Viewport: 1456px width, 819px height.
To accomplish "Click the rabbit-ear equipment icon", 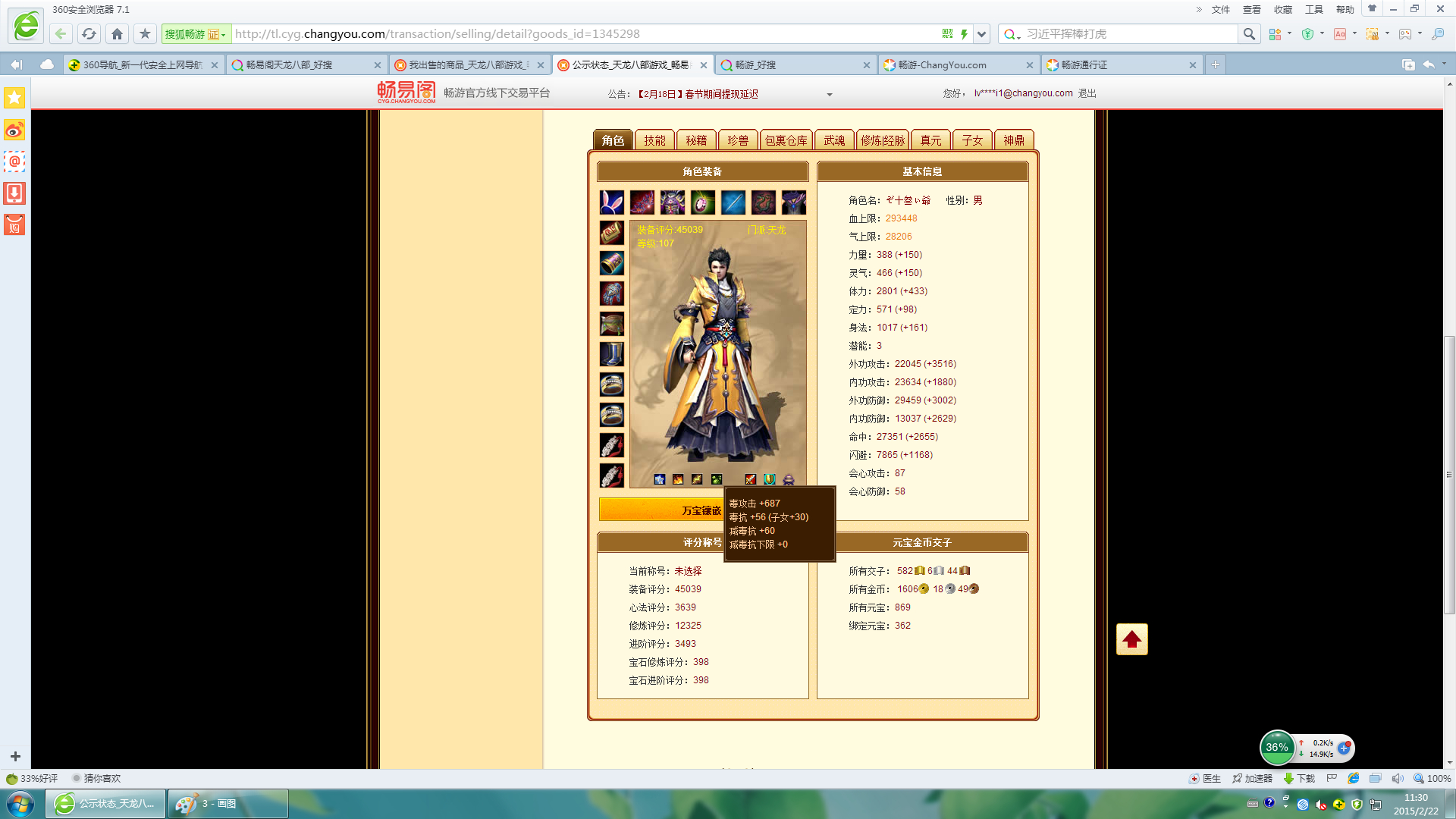I will tap(612, 202).
